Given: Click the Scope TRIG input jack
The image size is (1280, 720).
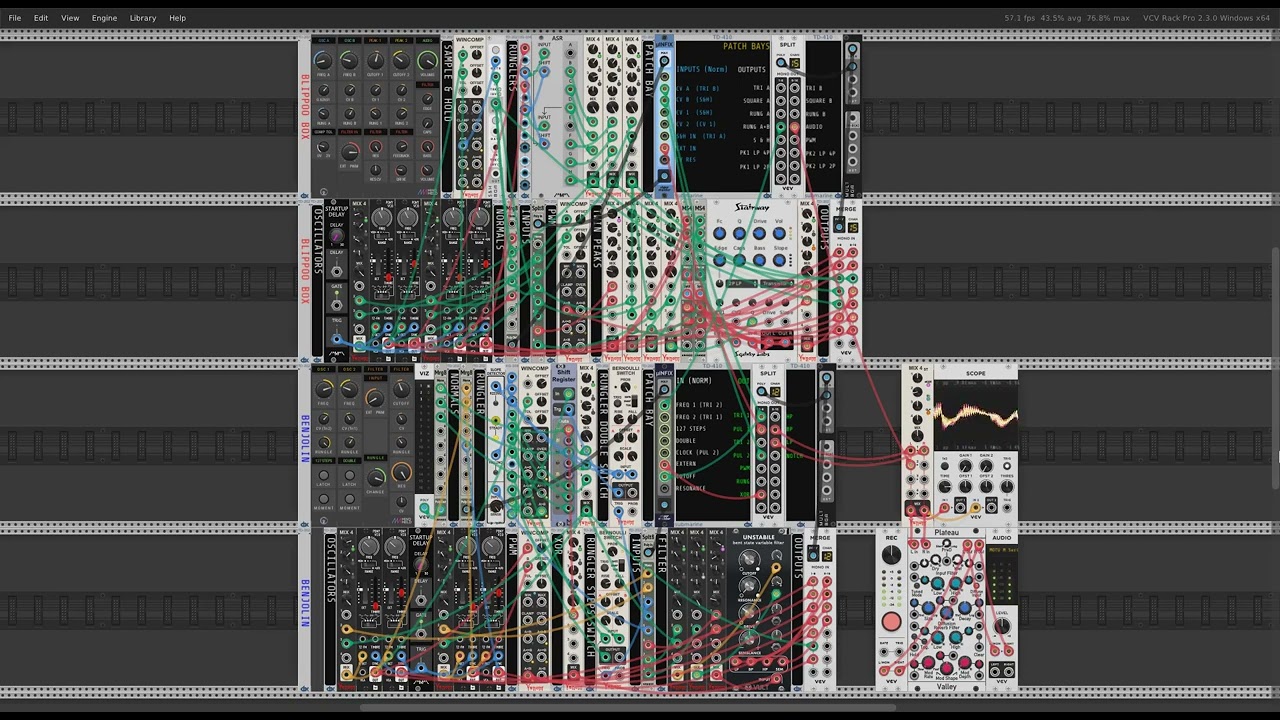Looking at the screenshot, I should point(1007,508).
